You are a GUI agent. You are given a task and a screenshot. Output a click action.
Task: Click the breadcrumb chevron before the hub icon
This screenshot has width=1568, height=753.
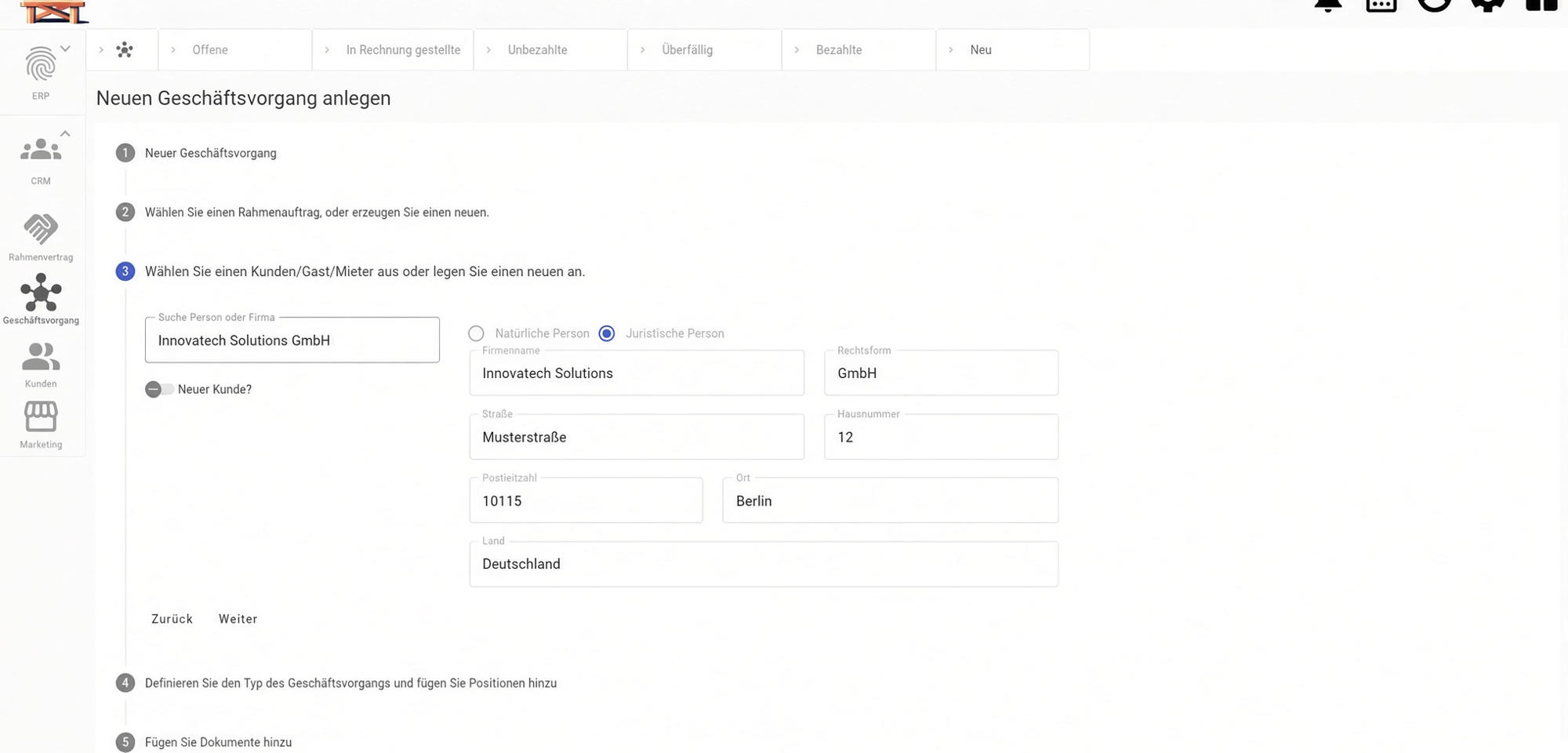[x=101, y=50]
